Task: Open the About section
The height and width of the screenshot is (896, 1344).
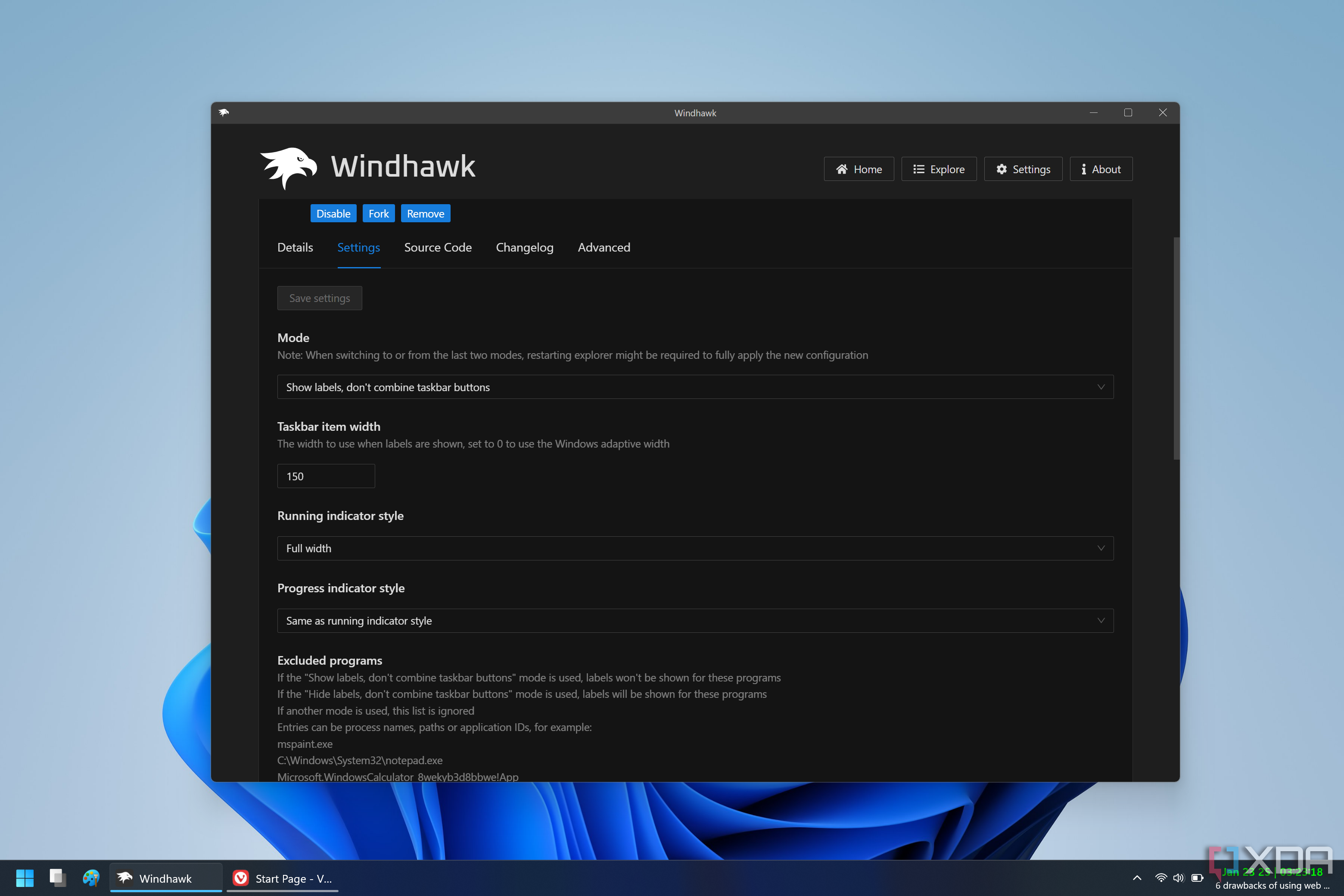Action: click(1100, 168)
